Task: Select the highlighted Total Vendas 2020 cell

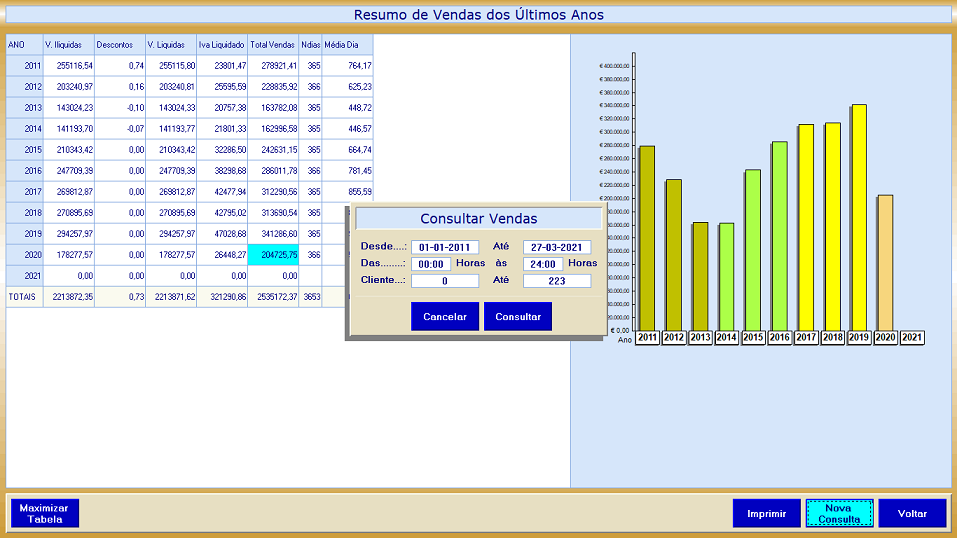Action: [273, 255]
